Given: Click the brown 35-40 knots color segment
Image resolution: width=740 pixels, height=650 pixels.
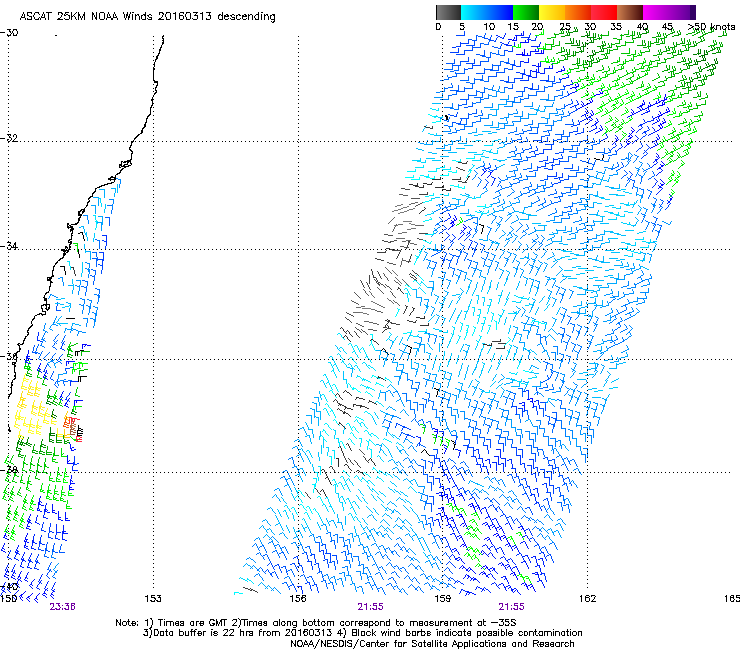Looking at the screenshot, I should [x=630, y=12].
